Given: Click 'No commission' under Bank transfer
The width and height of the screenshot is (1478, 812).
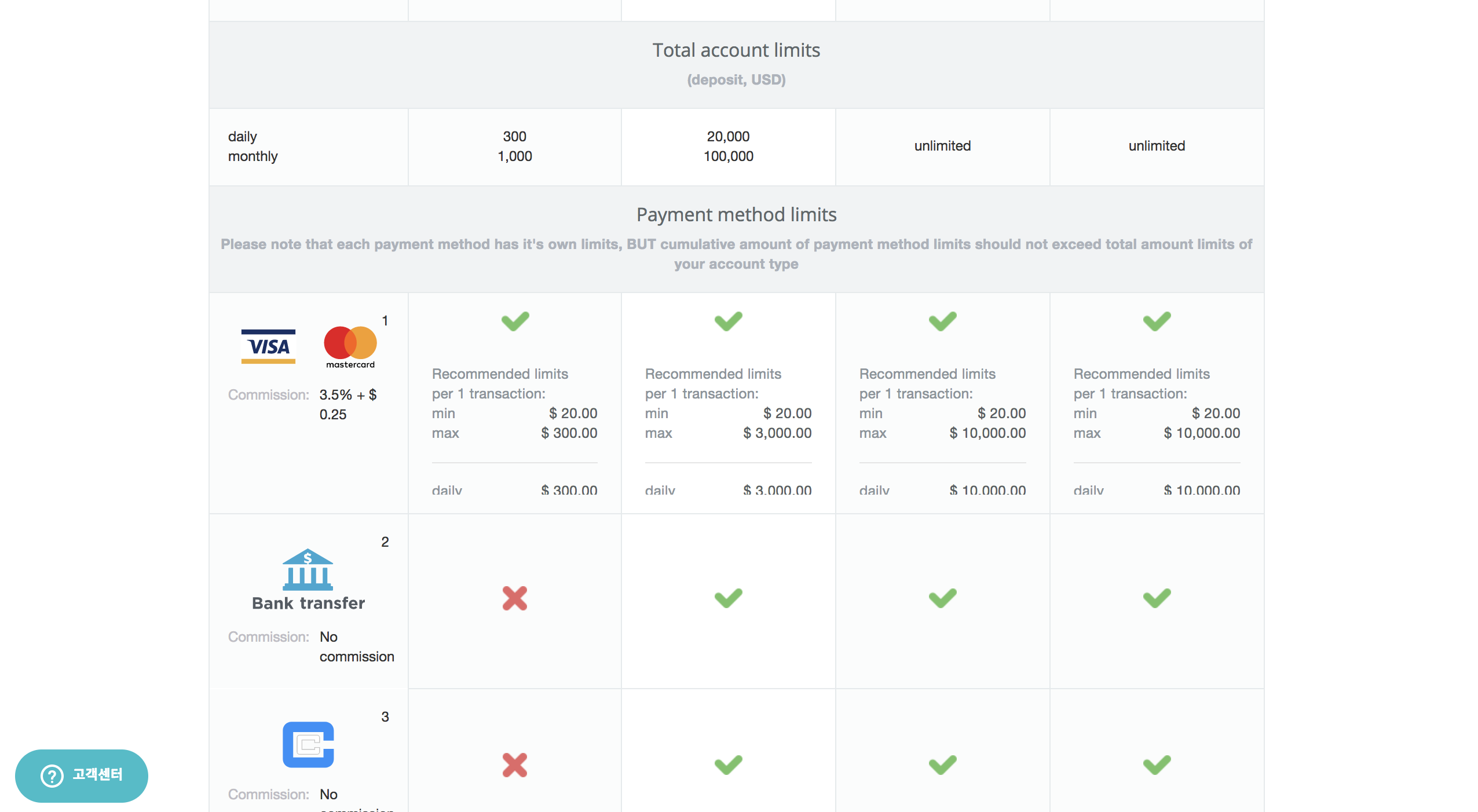Looking at the screenshot, I should (357, 647).
